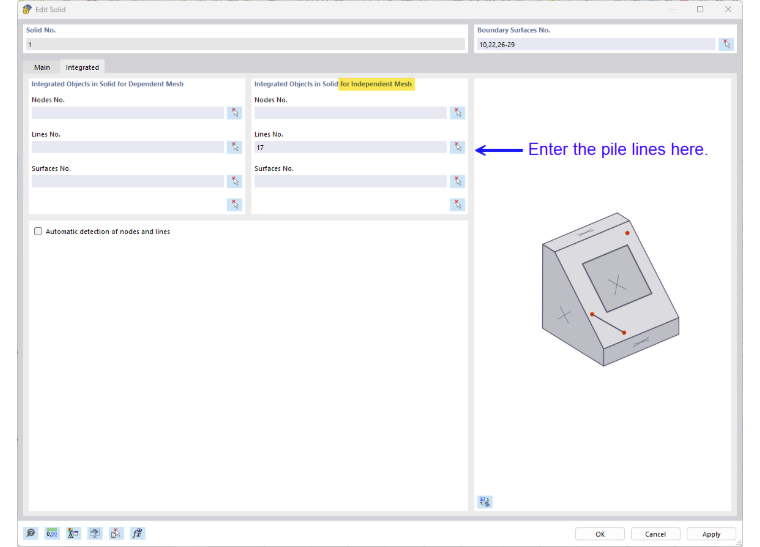
Task: Click the Apply button
Action: (x=711, y=534)
